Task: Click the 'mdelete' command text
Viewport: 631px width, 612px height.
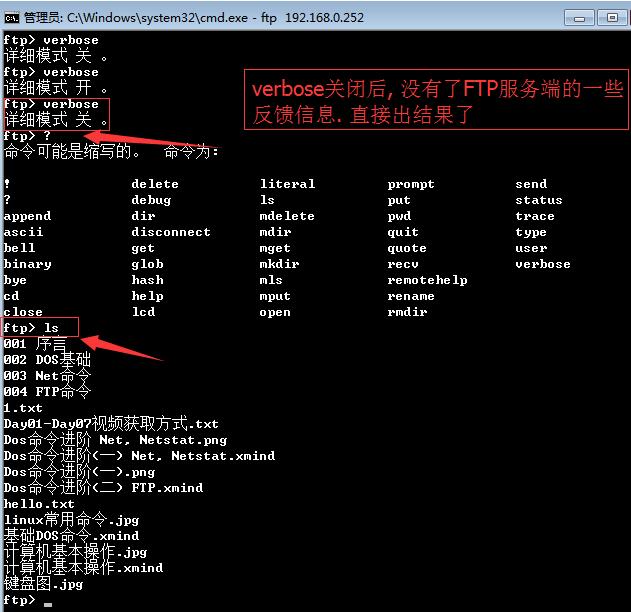Action: coord(287,216)
